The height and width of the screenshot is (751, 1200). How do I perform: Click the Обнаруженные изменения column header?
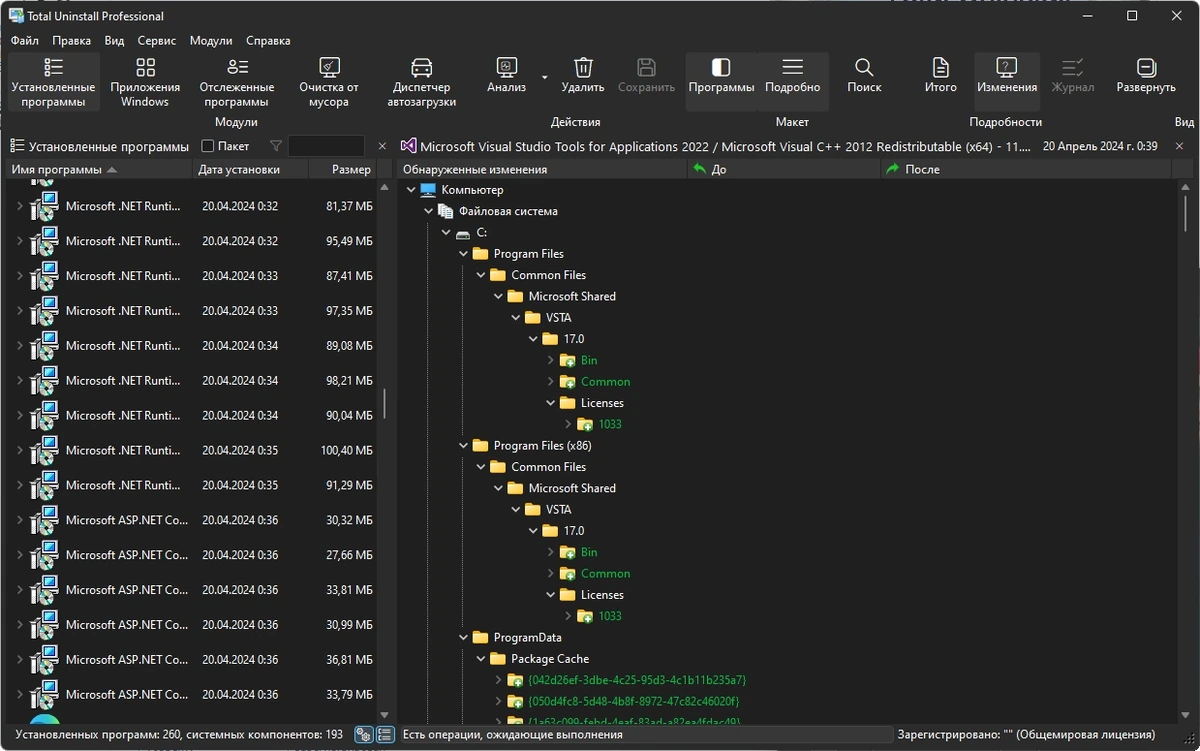click(542, 169)
